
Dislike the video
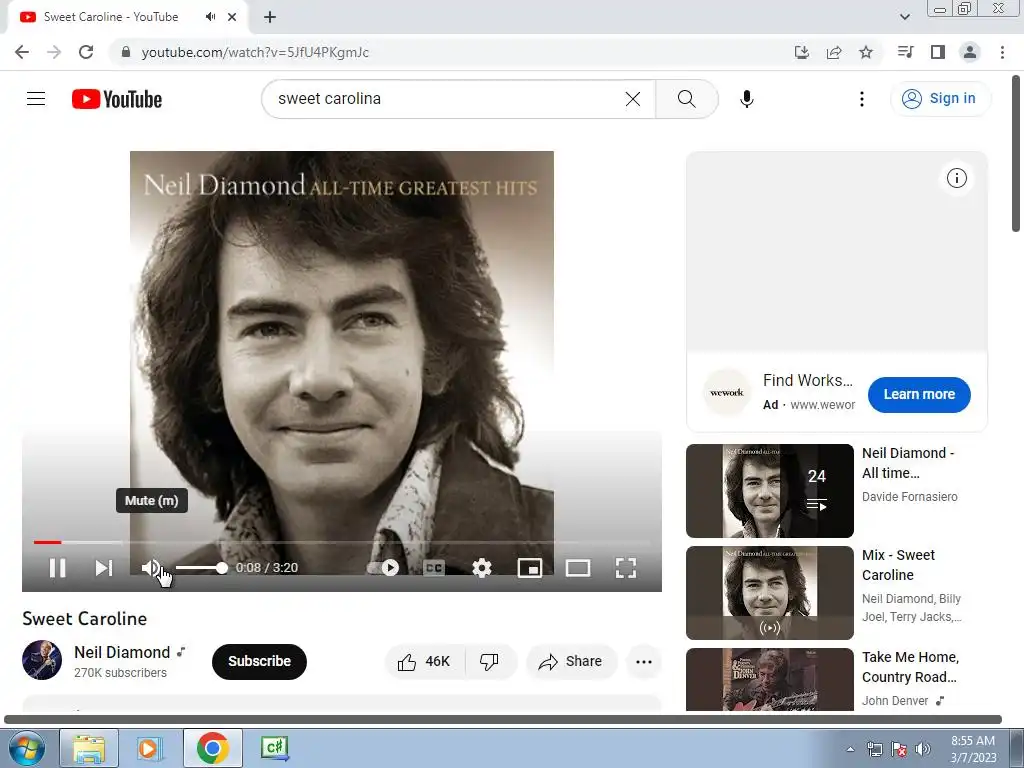tap(490, 662)
